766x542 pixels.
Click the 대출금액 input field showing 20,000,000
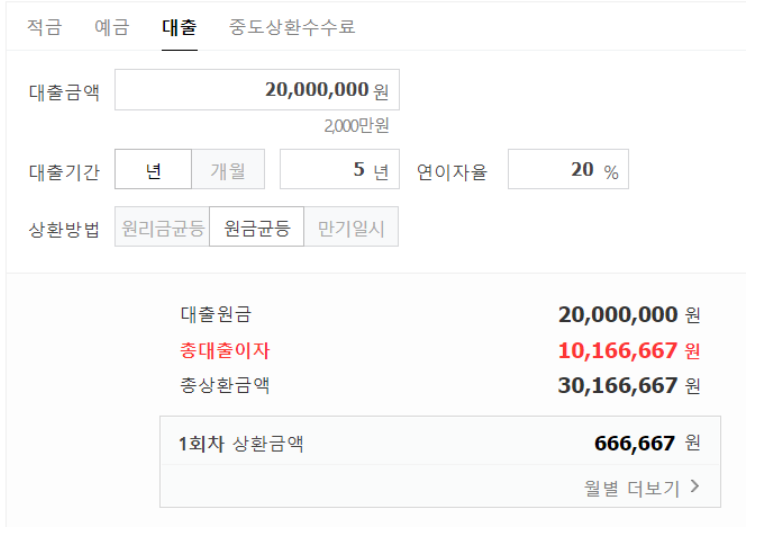pyautogui.click(x=257, y=90)
